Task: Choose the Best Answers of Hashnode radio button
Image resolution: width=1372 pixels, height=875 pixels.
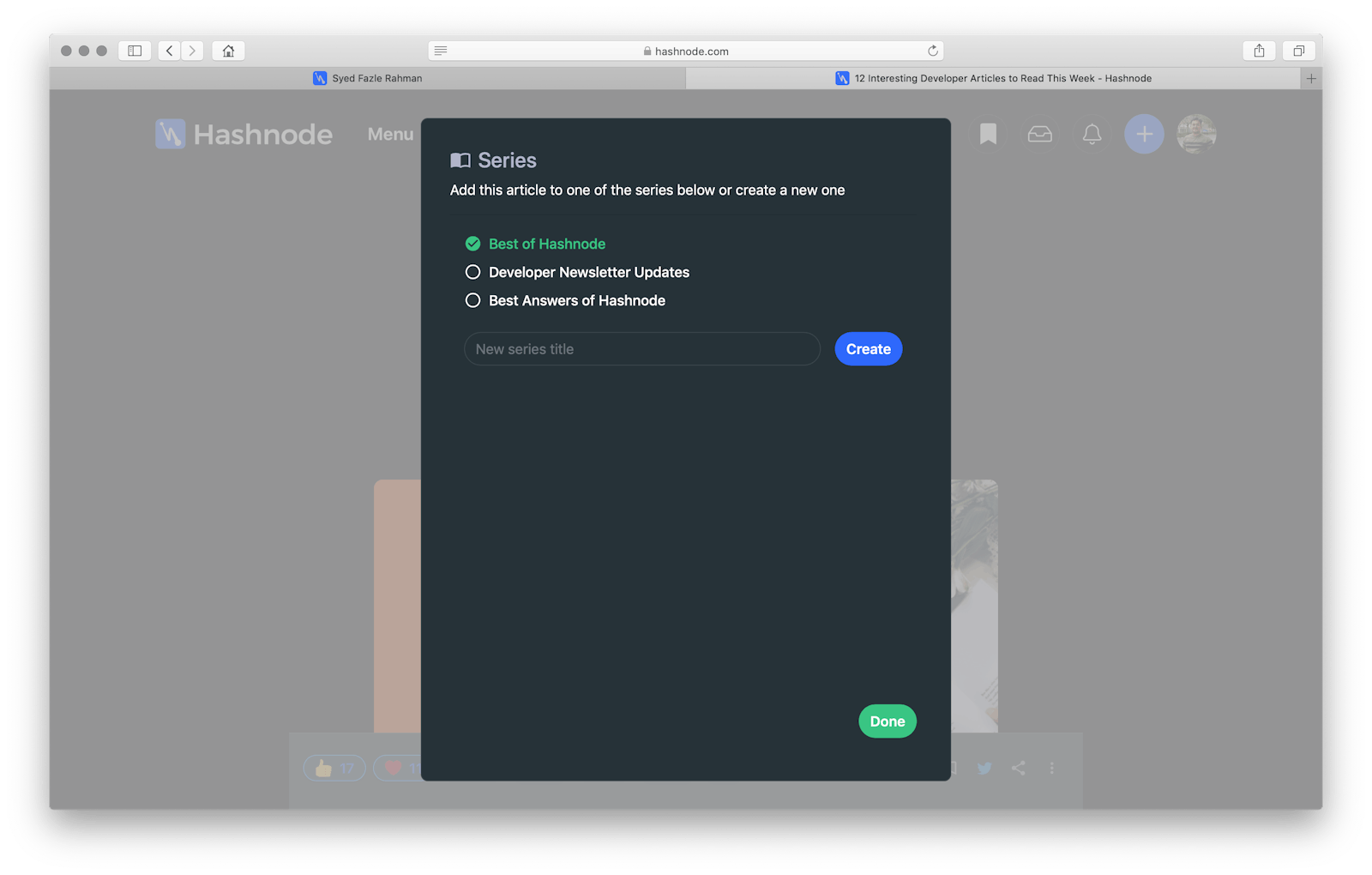Action: (472, 300)
